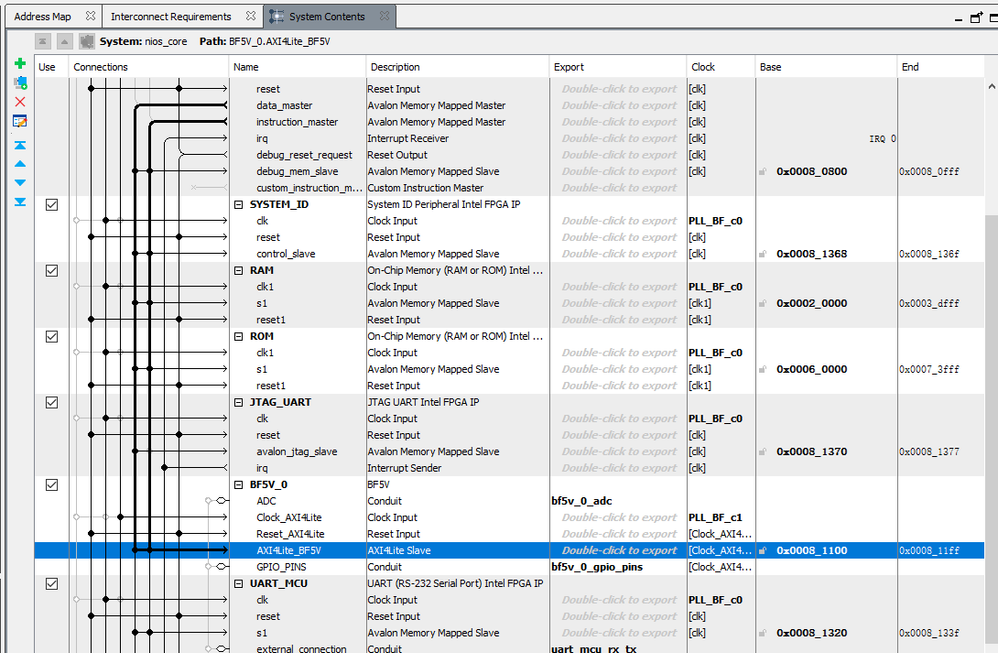Select the AXI4Lite_BF5V interface row
This screenshot has height=653, width=998.
pyautogui.click(x=509, y=551)
